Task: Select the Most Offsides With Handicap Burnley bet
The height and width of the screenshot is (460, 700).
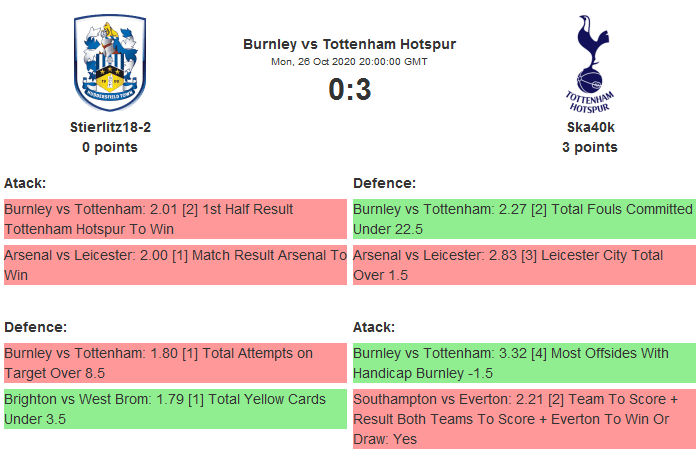Action: coord(523,363)
